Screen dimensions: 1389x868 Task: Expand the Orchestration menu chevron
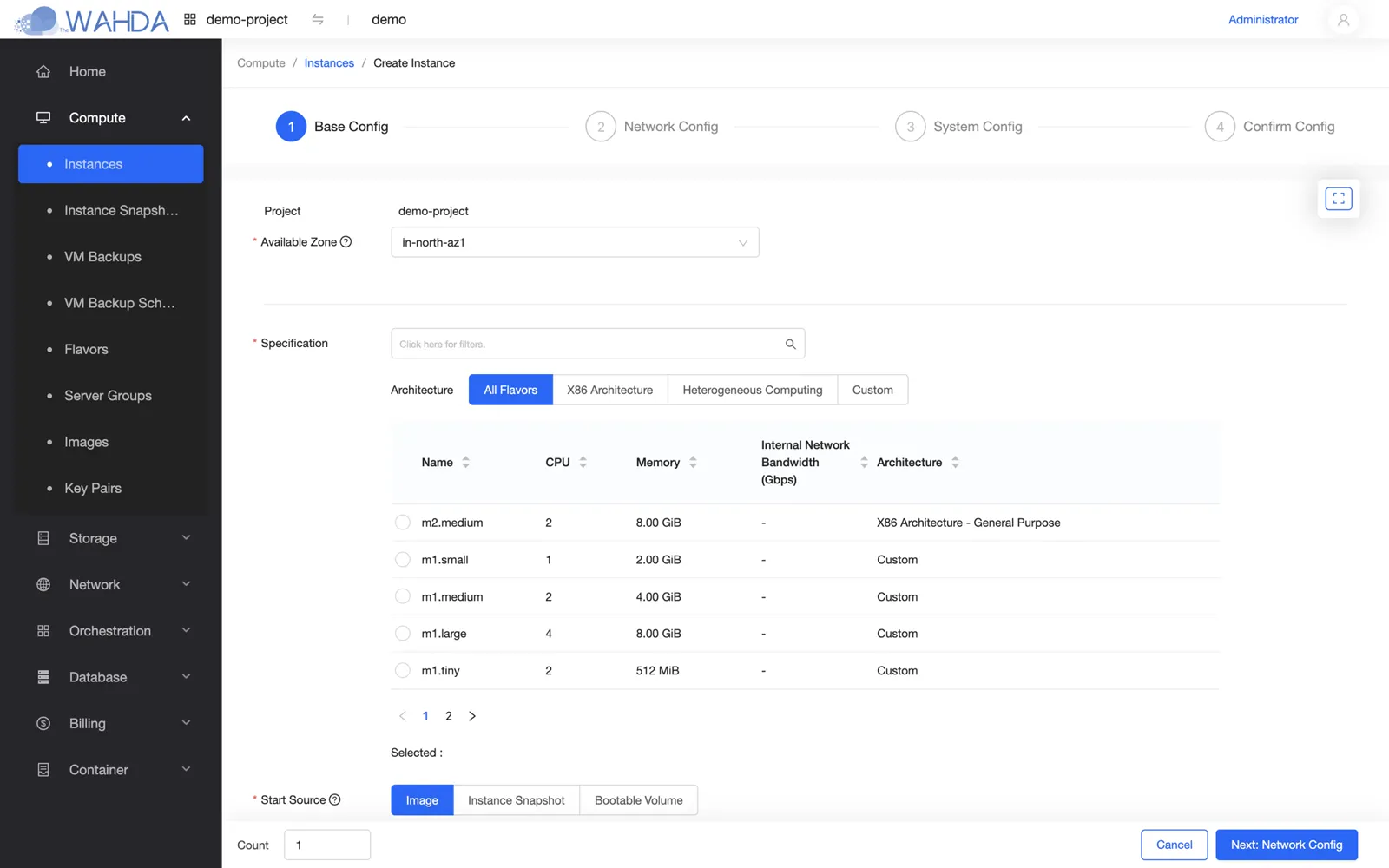click(186, 631)
